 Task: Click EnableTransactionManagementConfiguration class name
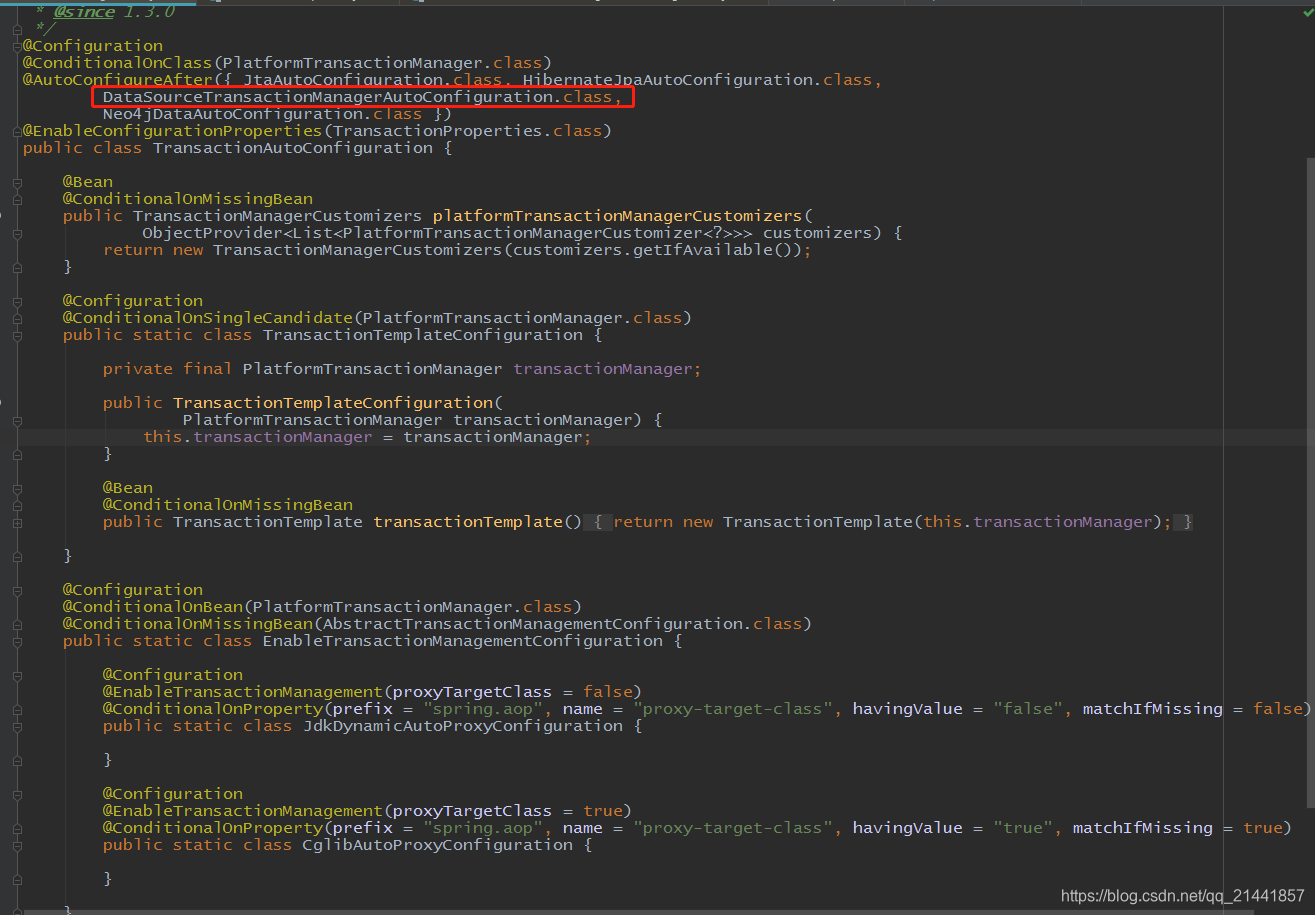coord(462,641)
